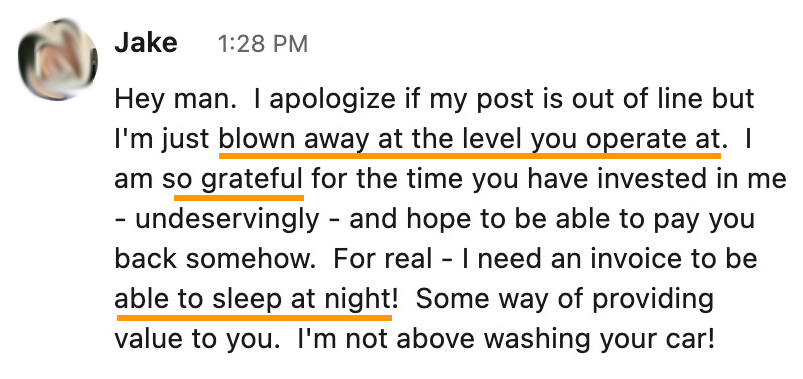This screenshot has width=803, height=379.
Task: Click the orange underline under "you operate at"
Action: 626,154
